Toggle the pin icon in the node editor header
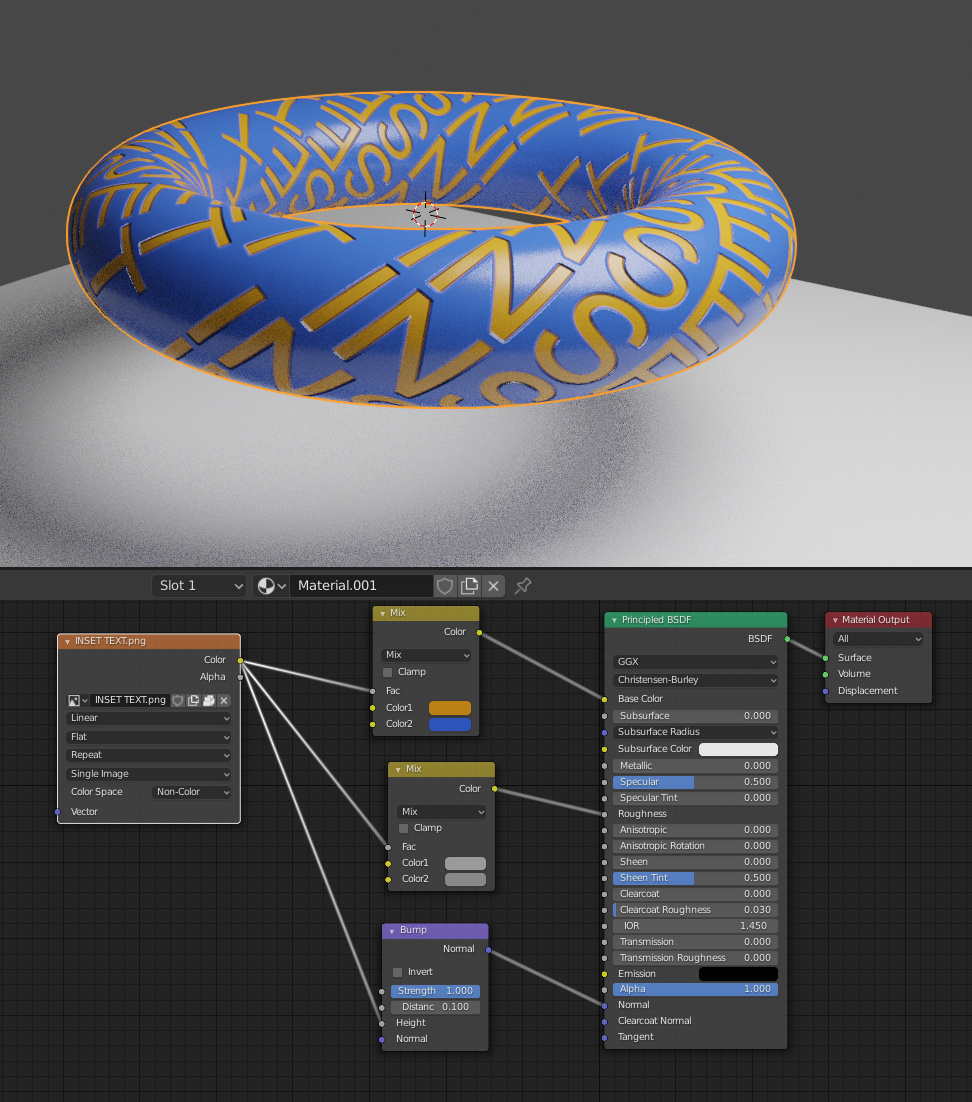 click(x=522, y=585)
